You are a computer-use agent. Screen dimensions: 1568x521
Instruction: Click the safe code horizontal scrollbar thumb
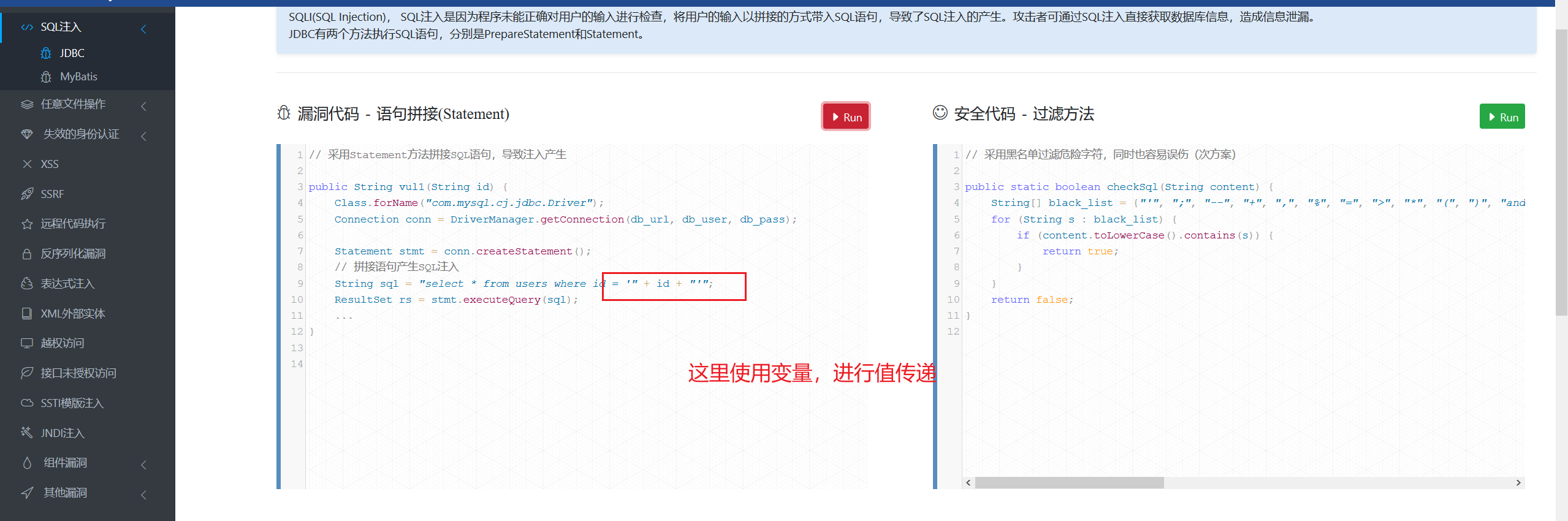(1069, 483)
